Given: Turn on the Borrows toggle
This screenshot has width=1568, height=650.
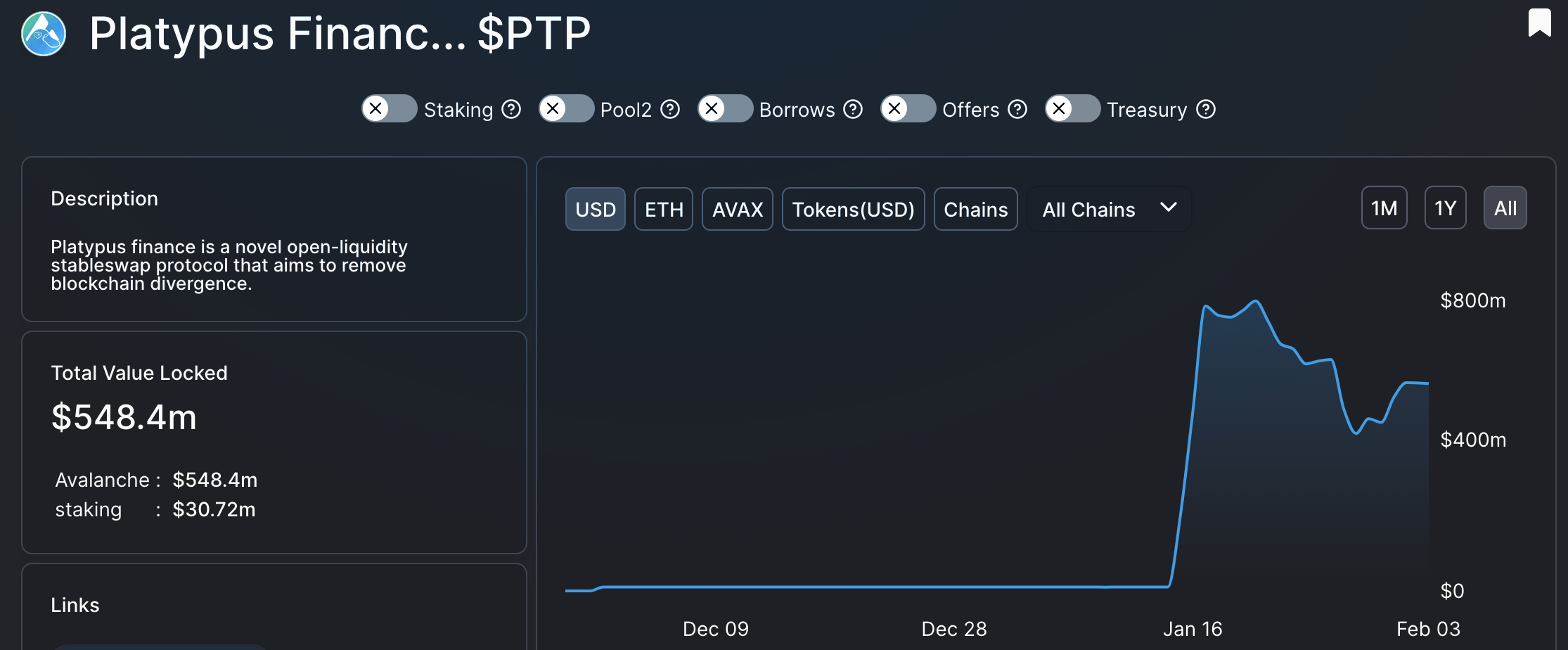Looking at the screenshot, I should pos(726,108).
